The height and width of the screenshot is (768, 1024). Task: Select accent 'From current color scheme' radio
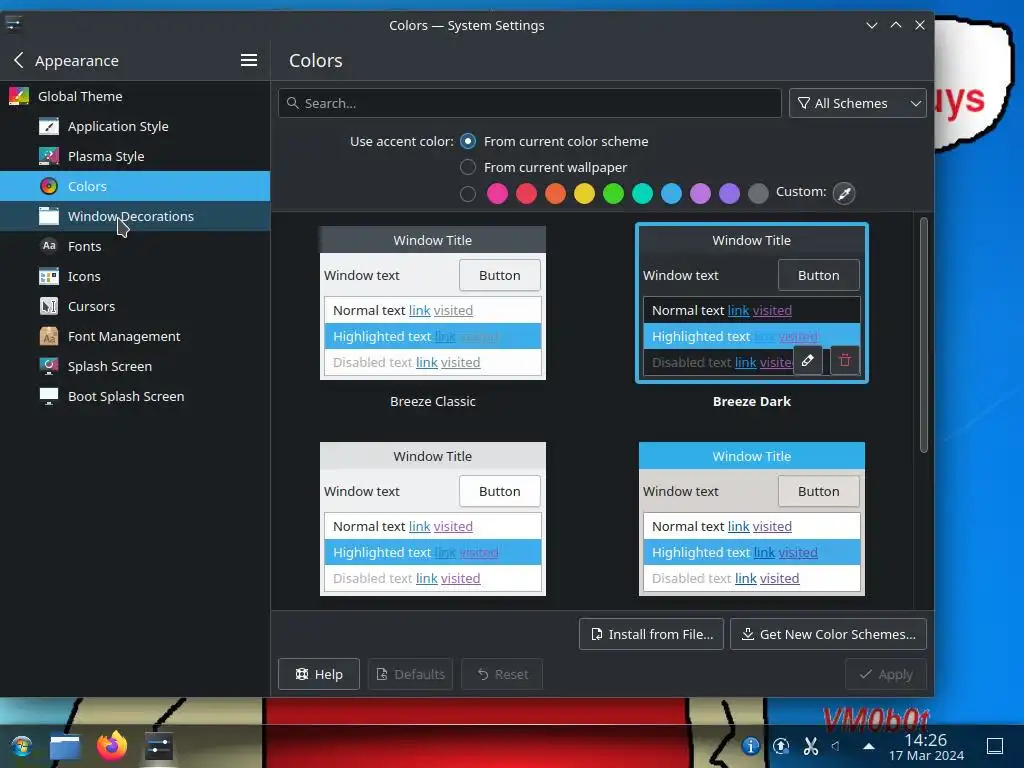click(x=468, y=141)
